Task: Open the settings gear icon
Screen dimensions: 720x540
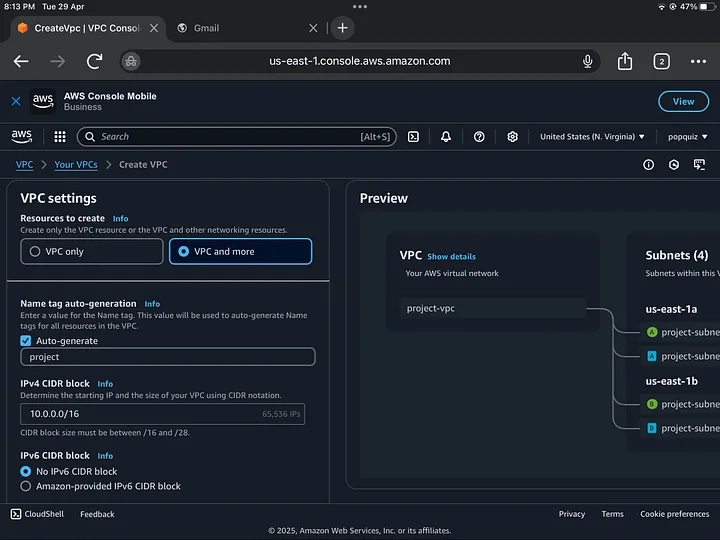Action: [x=512, y=136]
